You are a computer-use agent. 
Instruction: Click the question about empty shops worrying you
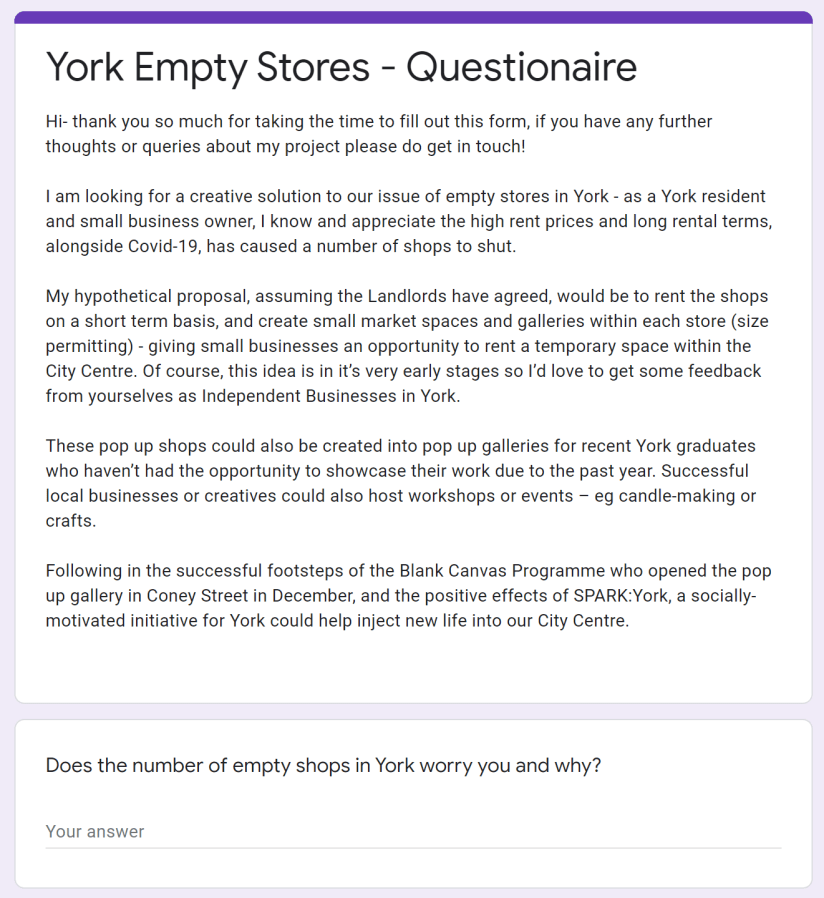pos(324,766)
